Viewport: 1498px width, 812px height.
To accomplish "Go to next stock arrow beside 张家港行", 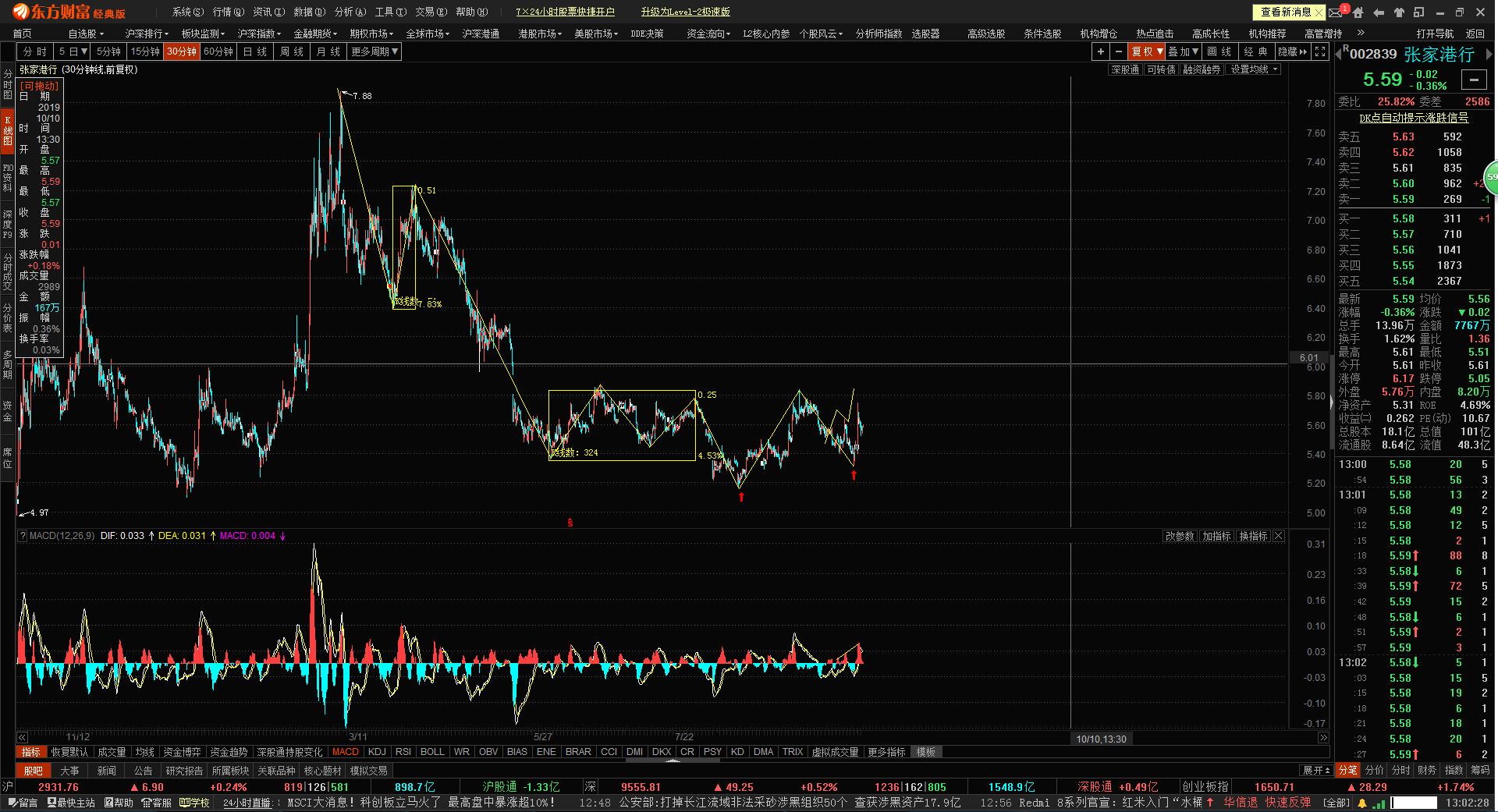I will tap(1489, 54).
